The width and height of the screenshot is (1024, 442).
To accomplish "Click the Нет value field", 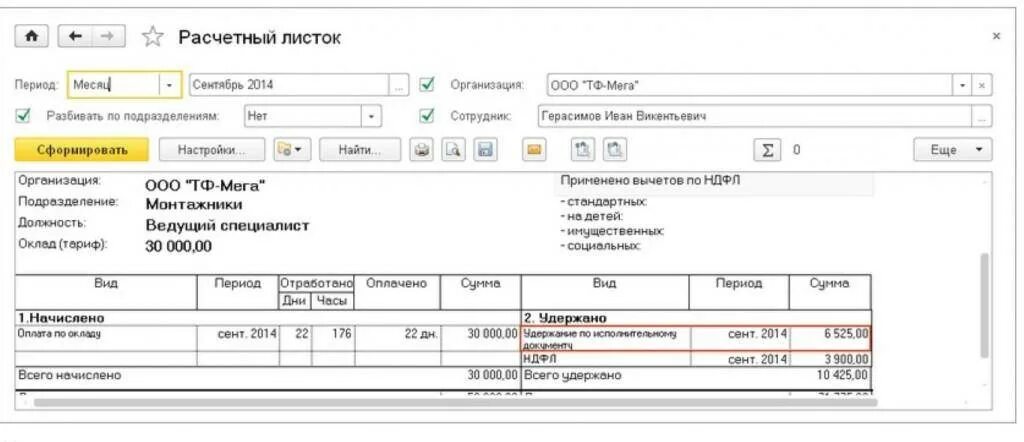I will point(302,116).
